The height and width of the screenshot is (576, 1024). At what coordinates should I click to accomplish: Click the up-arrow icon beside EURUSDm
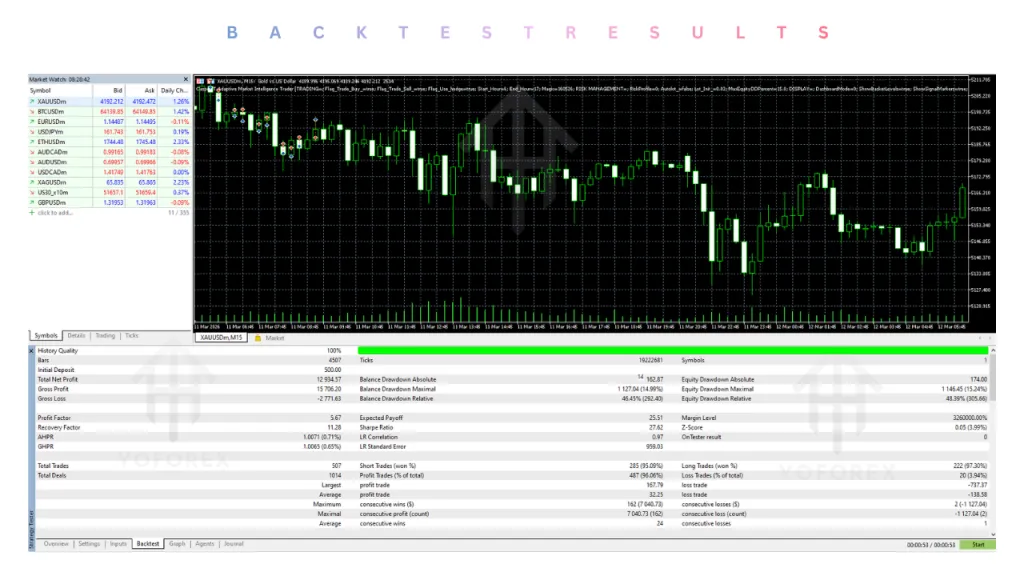tap(32, 122)
